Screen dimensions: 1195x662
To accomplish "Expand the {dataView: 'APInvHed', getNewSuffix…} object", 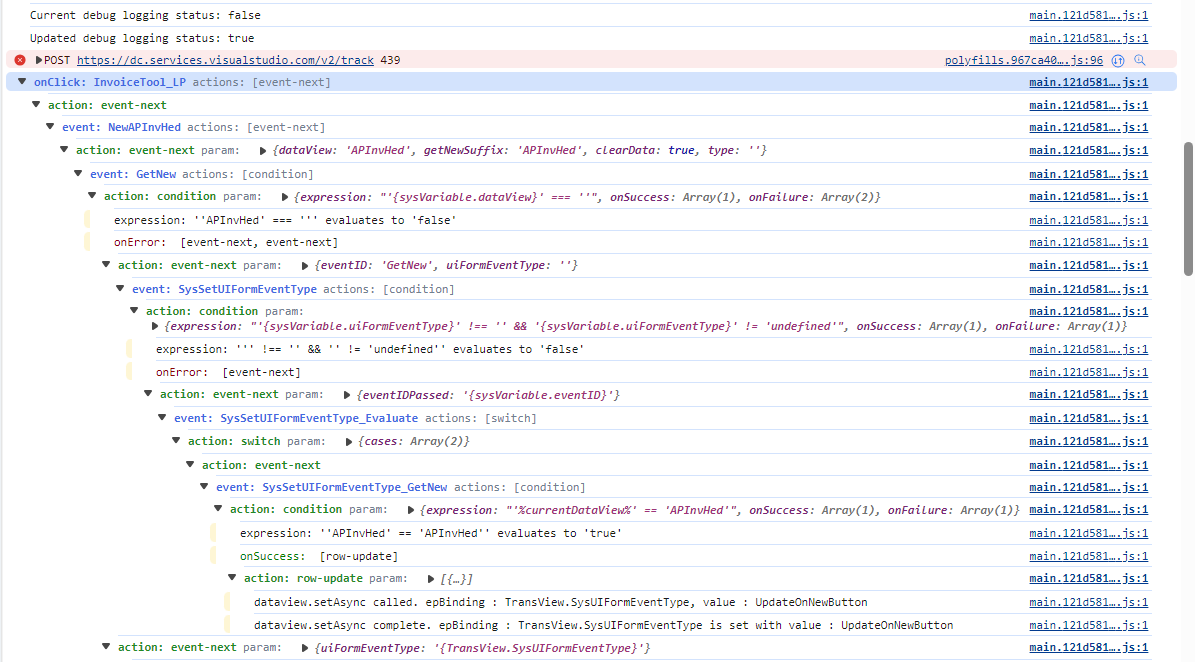I will 263,151.
